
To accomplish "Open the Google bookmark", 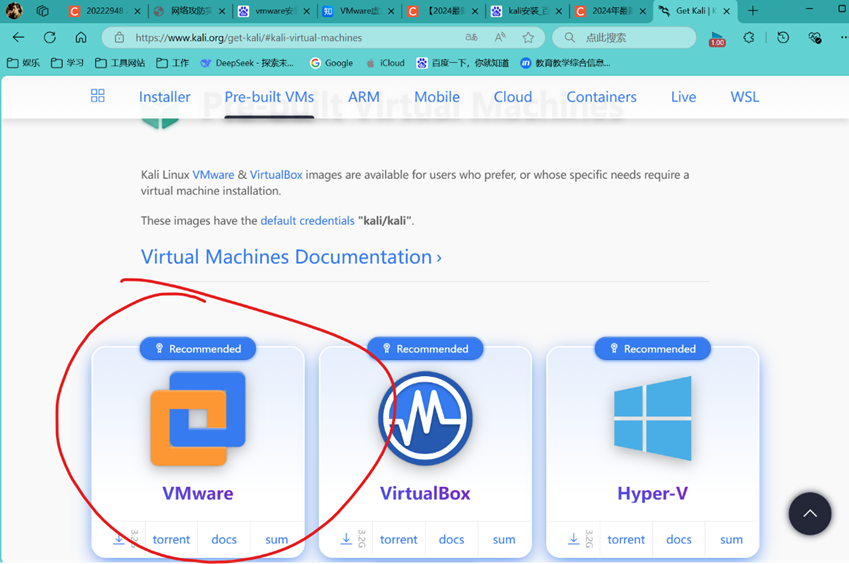I will [331, 63].
